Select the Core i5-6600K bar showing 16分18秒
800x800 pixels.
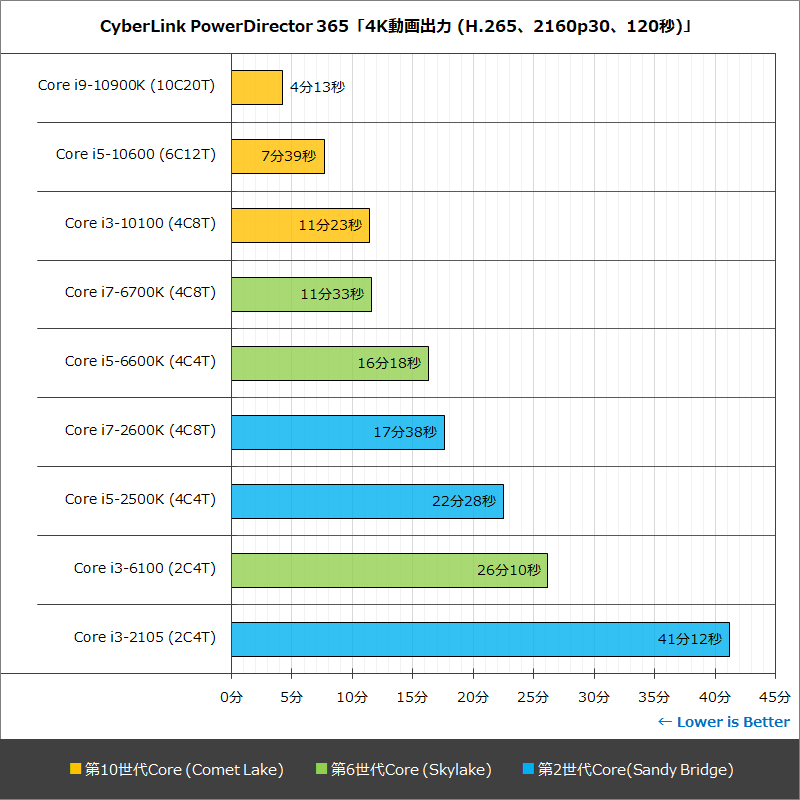(330, 363)
